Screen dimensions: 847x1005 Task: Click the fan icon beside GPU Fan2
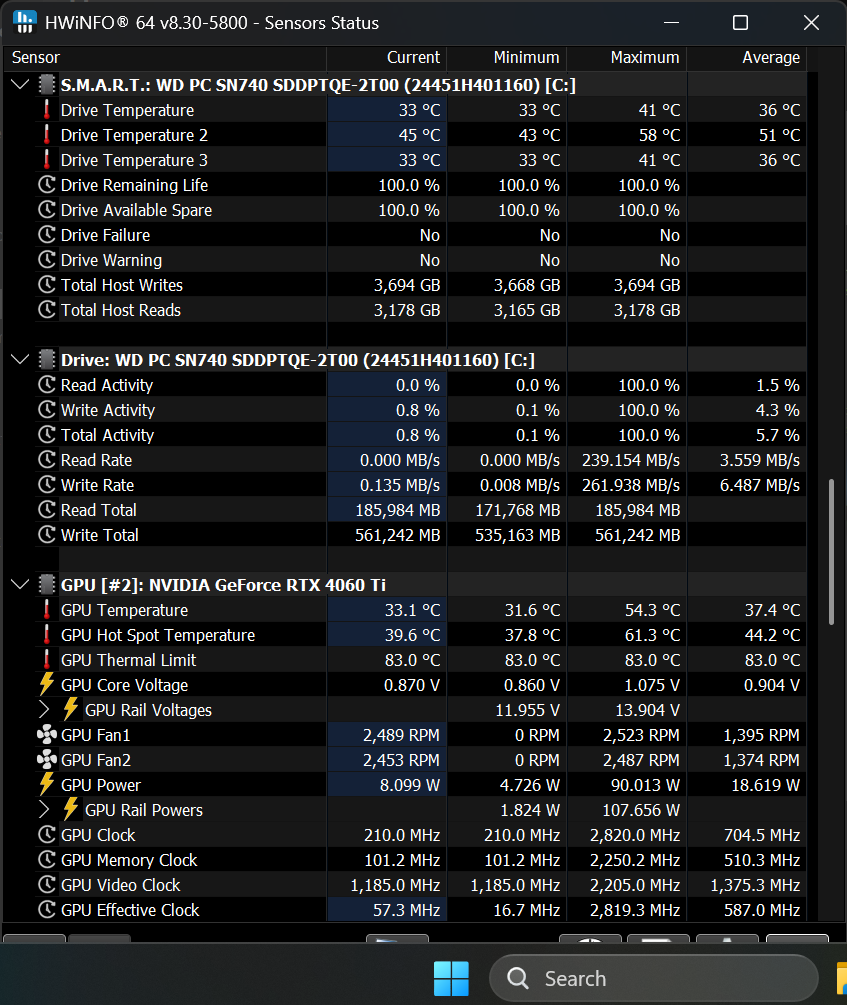pos(46,760)
